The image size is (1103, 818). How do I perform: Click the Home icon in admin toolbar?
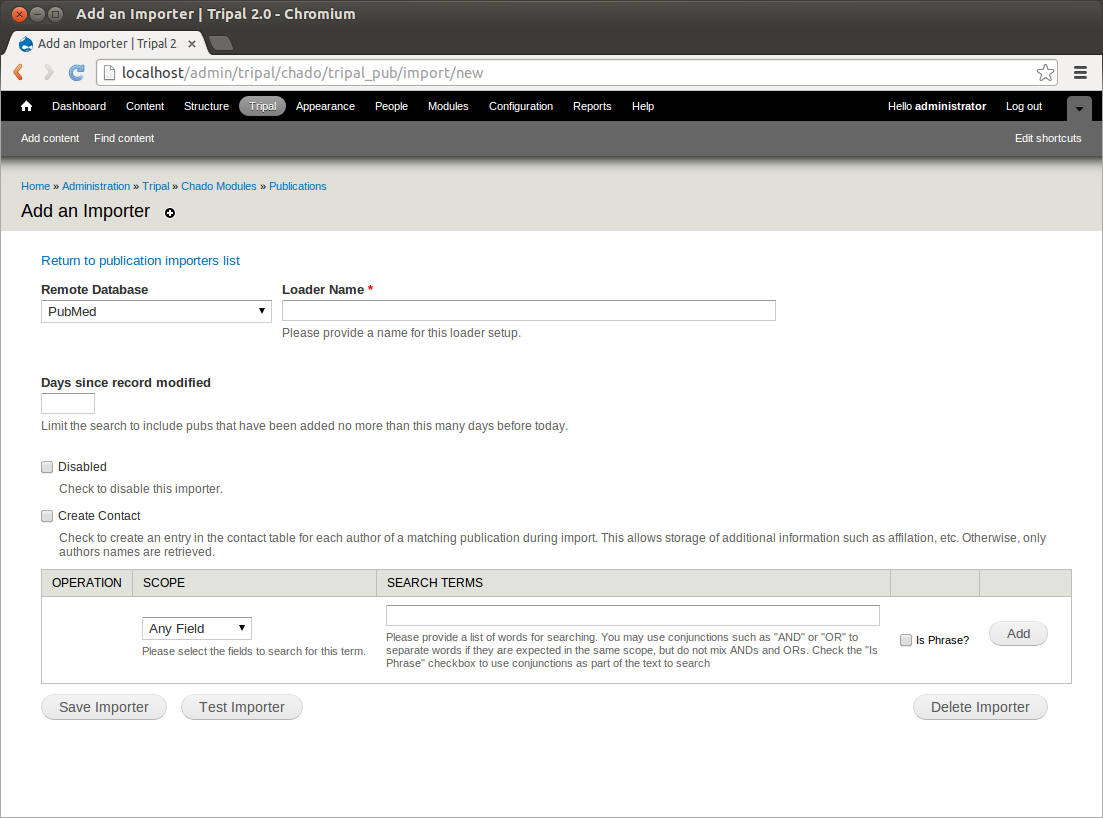click(27, 106)
